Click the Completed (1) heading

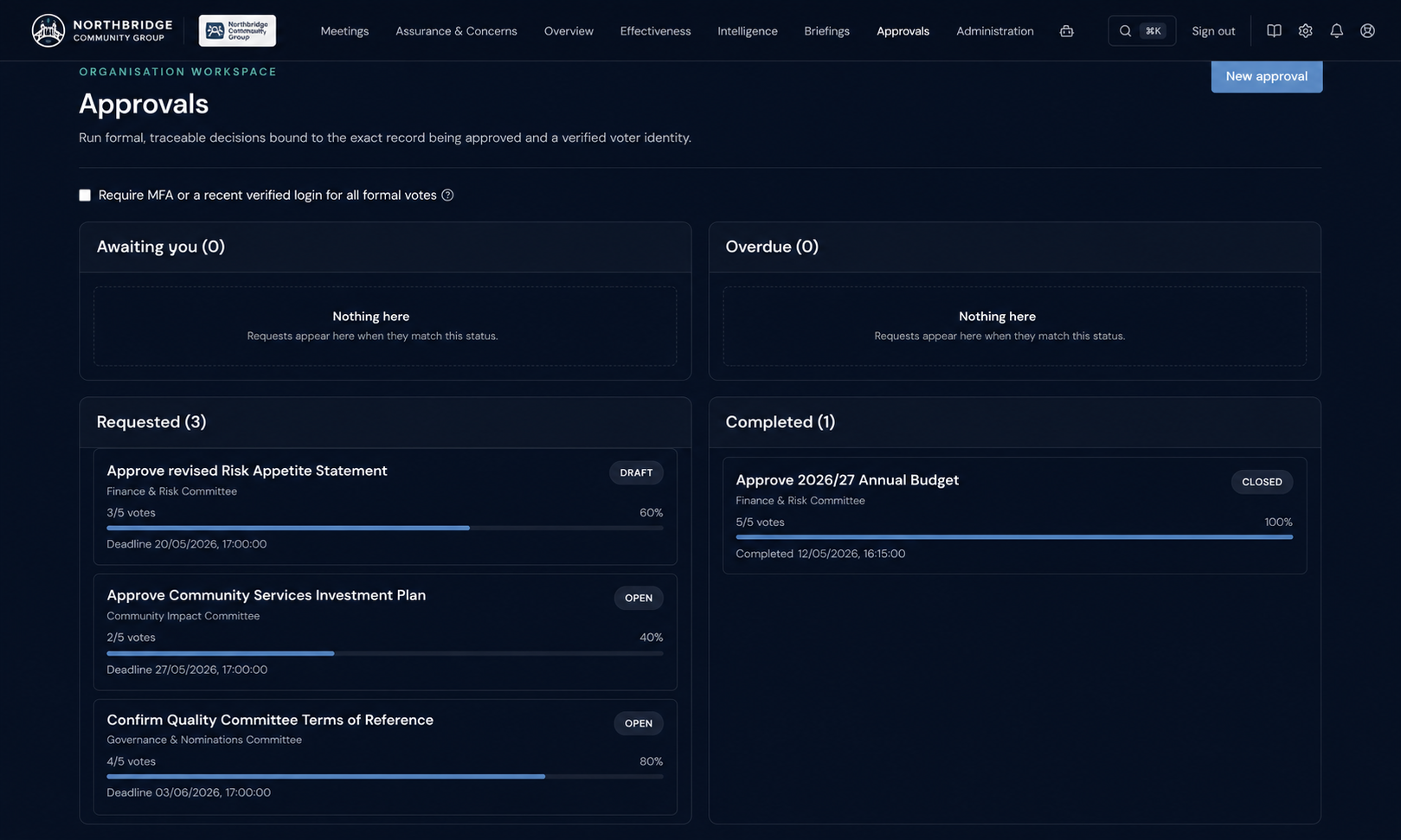[780, 422]
